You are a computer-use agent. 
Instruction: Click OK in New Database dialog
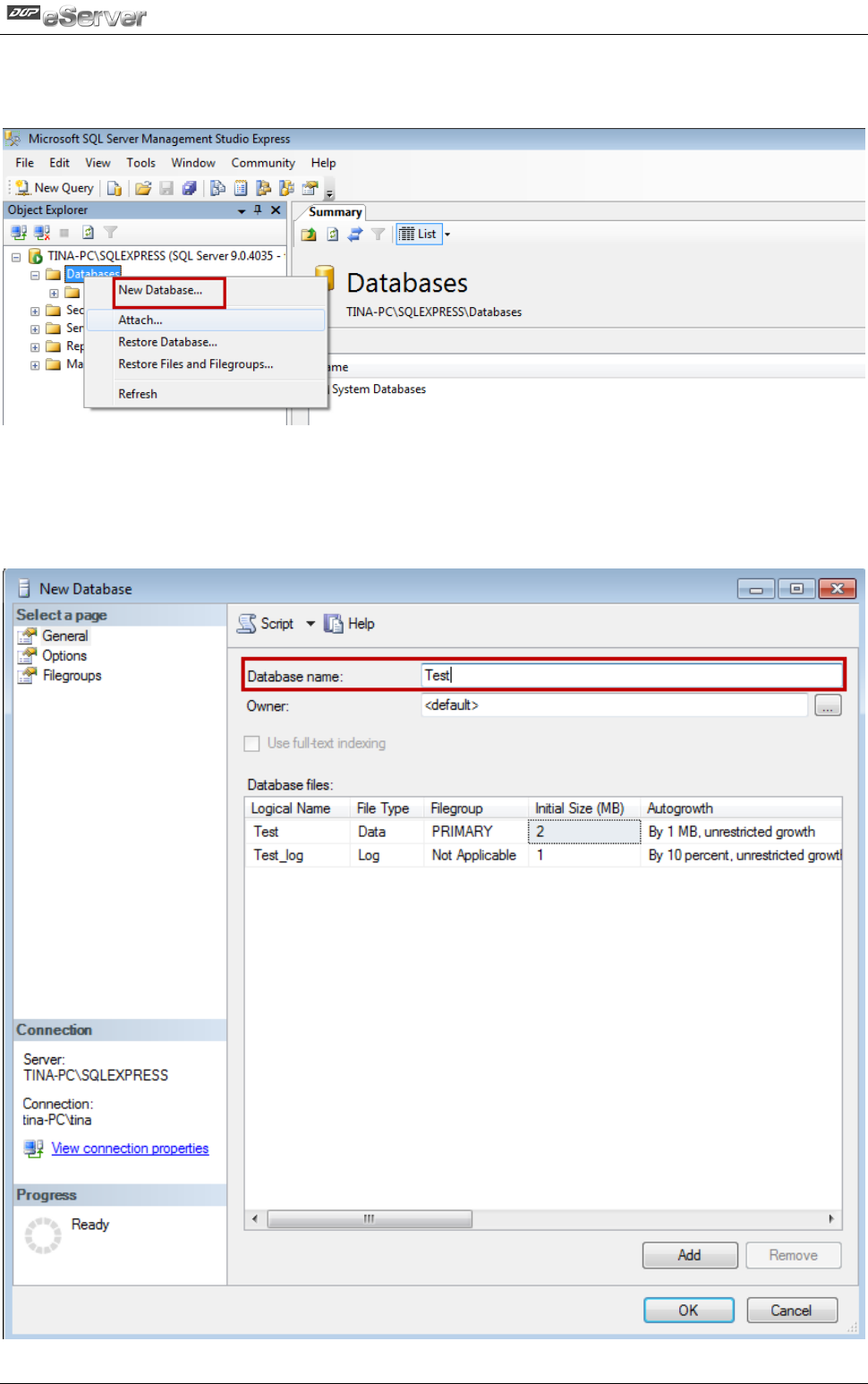(689, 1310)
